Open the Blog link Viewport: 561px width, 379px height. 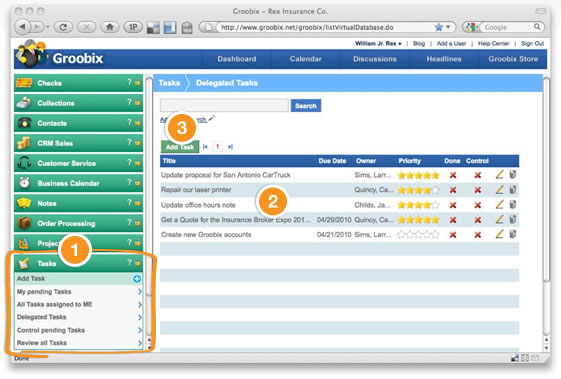[x=419, y=44]
